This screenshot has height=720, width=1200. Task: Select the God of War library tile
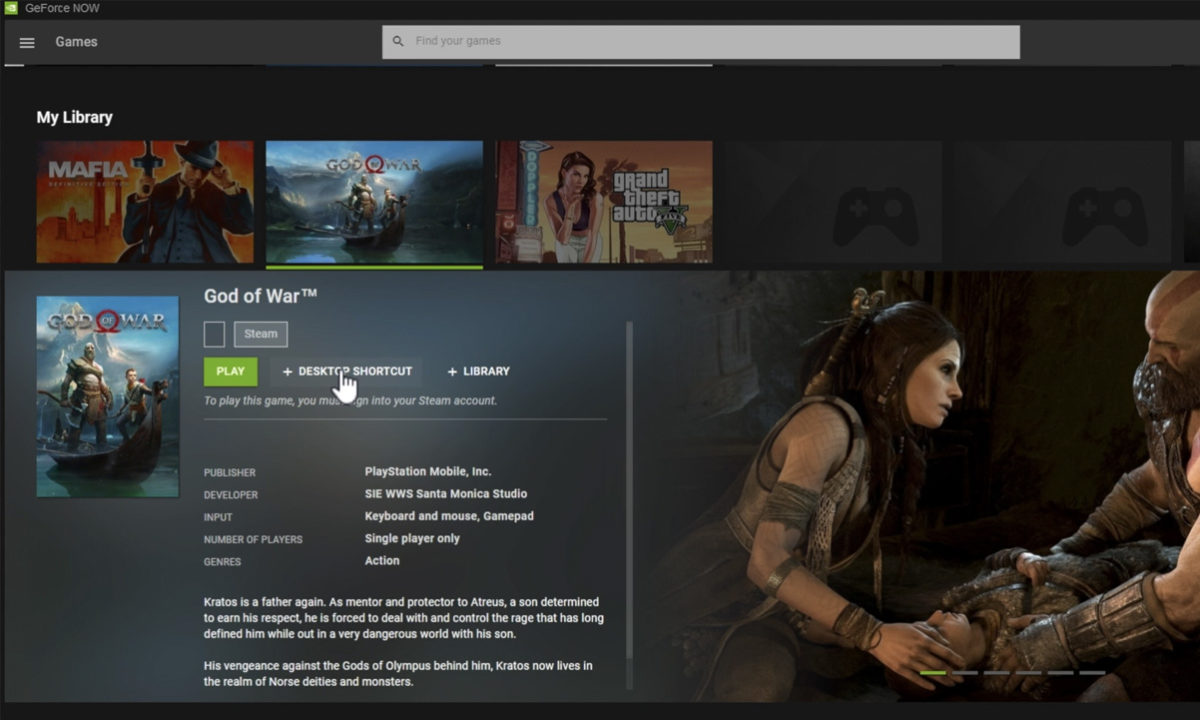374,202
